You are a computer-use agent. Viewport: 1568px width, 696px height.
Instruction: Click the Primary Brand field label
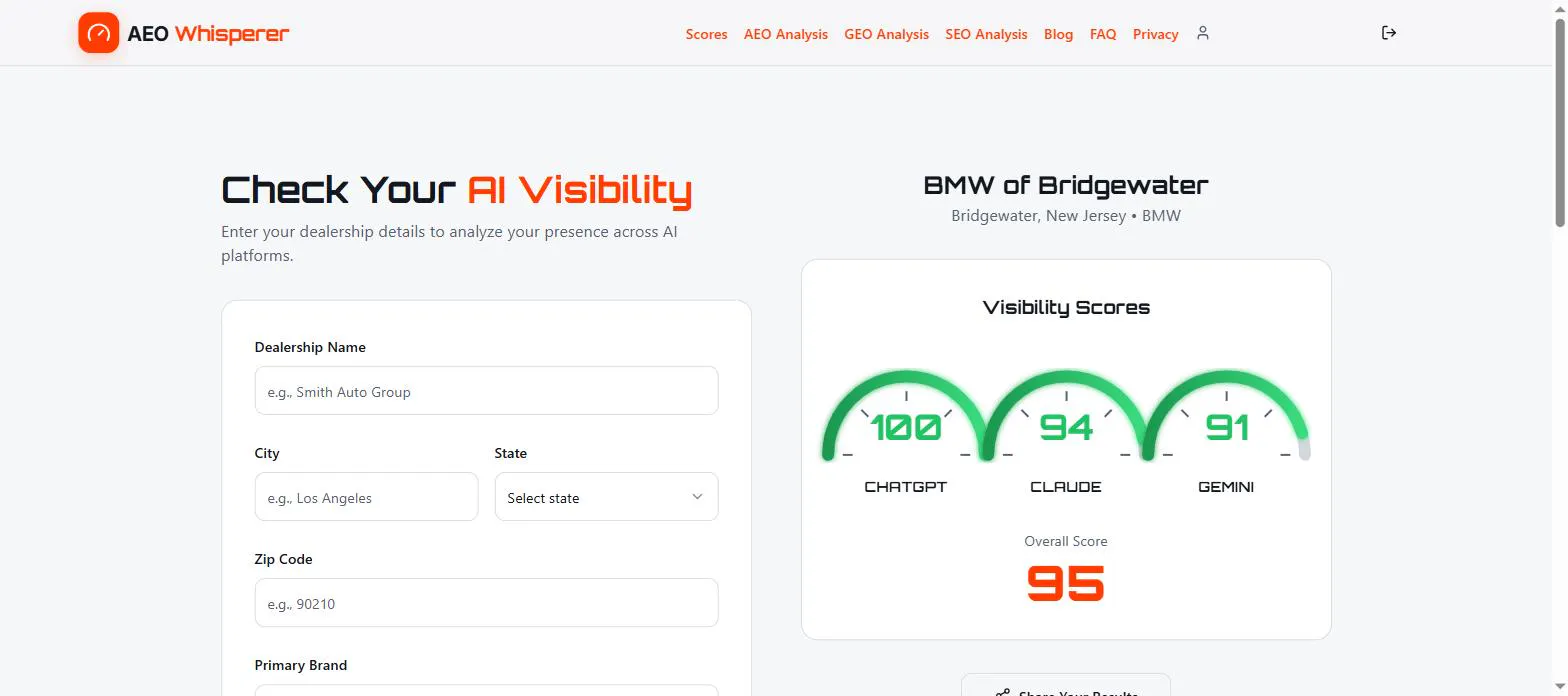(x=301, y=665)
